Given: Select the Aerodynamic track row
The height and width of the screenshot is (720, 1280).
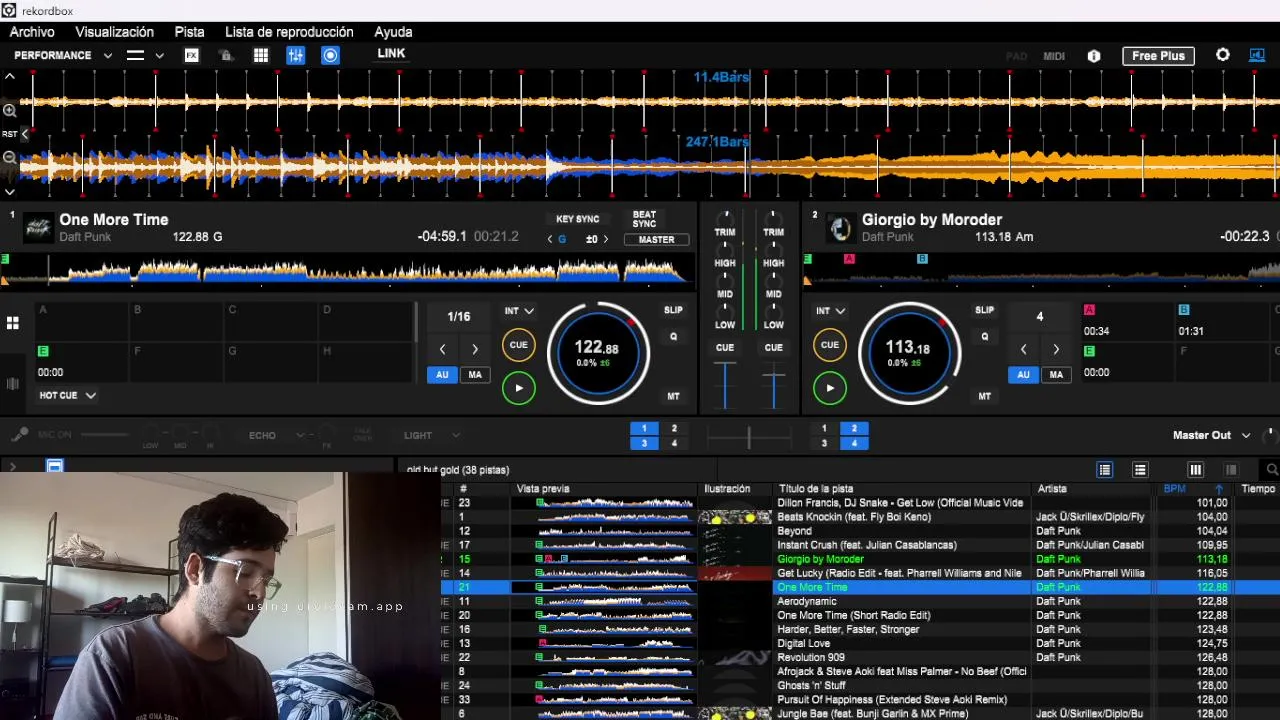Looking at the screenshot, I should [x=860, y=601].
